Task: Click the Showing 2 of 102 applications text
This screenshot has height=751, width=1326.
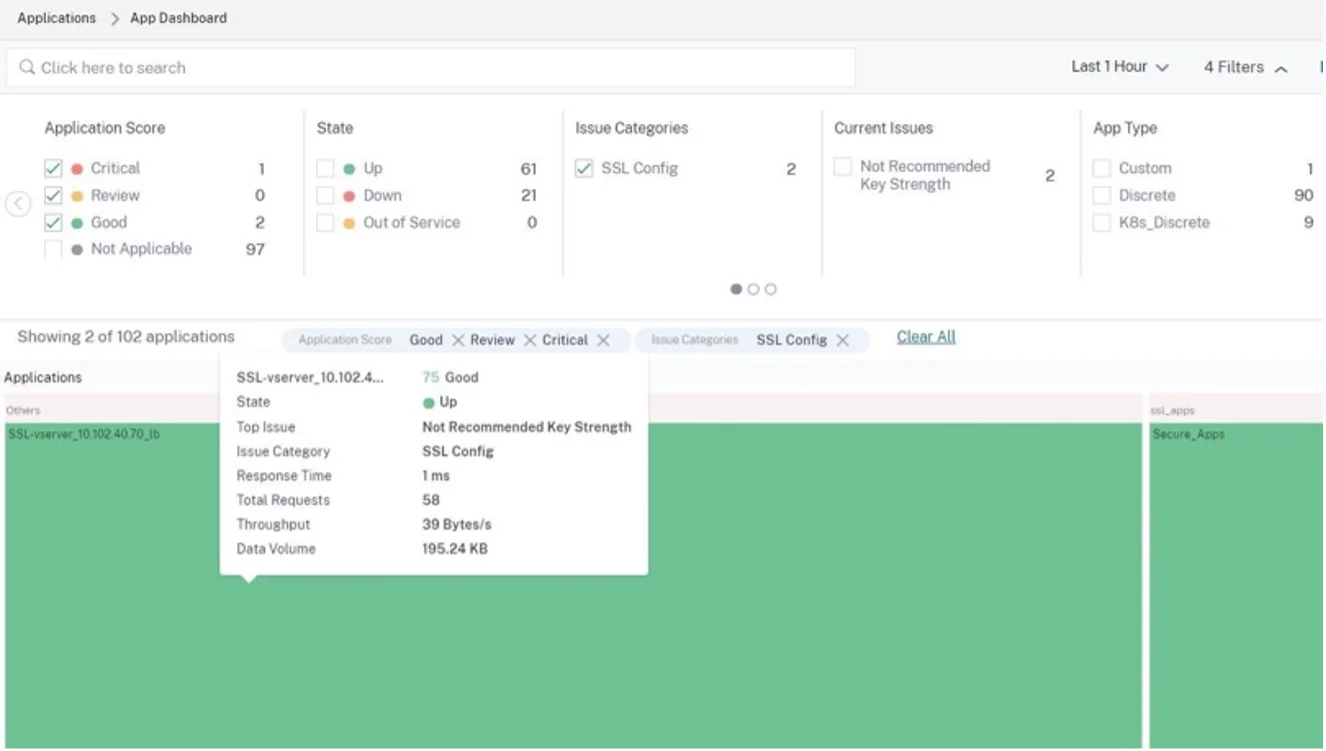Action: (x=126, y=337)
